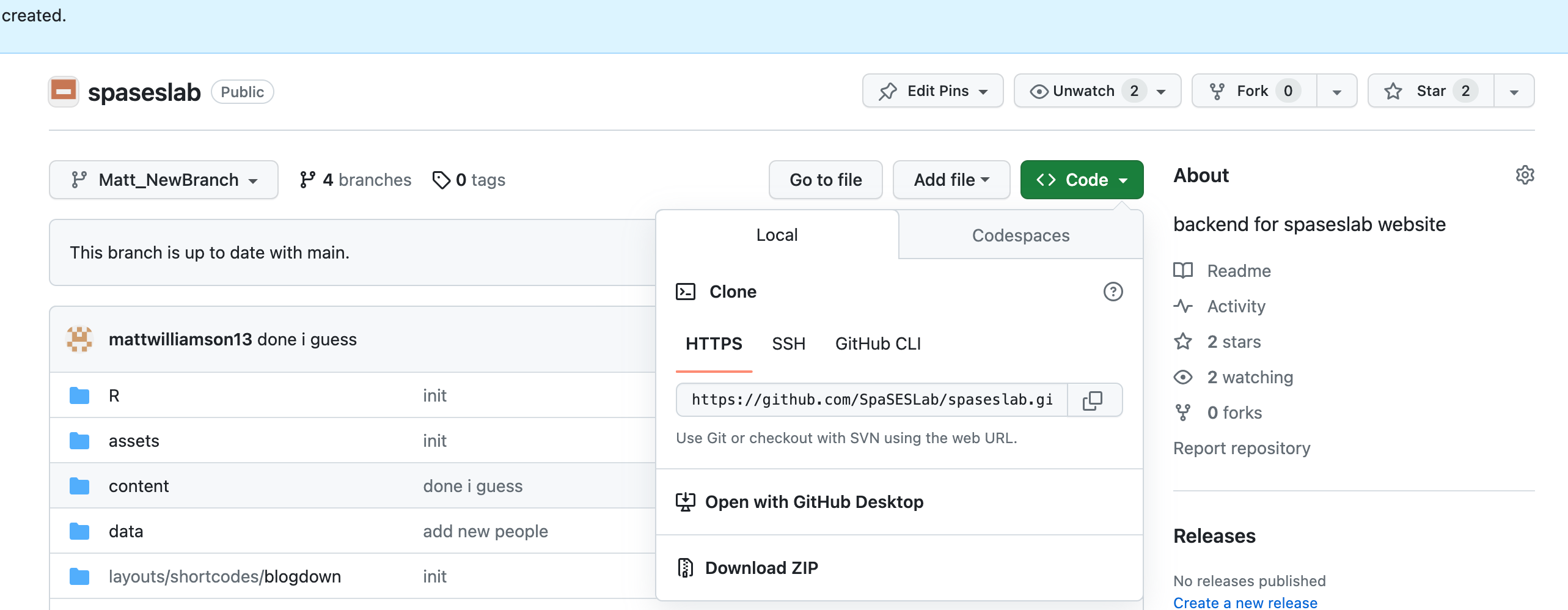Image resolution: width=1568 pixels, height=610 pixels.
Task: Click the folder icon beside data
Action: click(79, 531)
